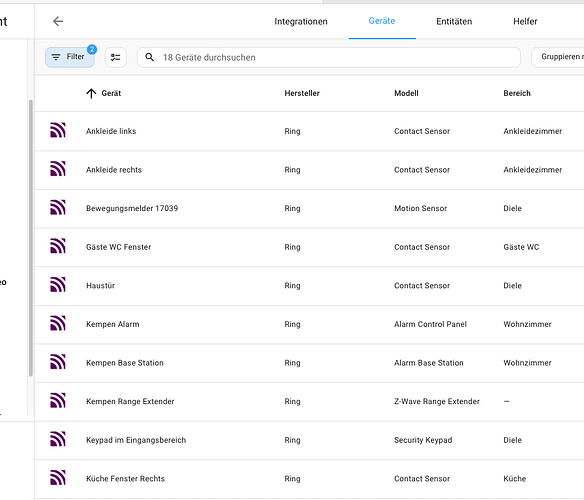Open the Filter panel button

pyautogui.click(x=70, y=57)
